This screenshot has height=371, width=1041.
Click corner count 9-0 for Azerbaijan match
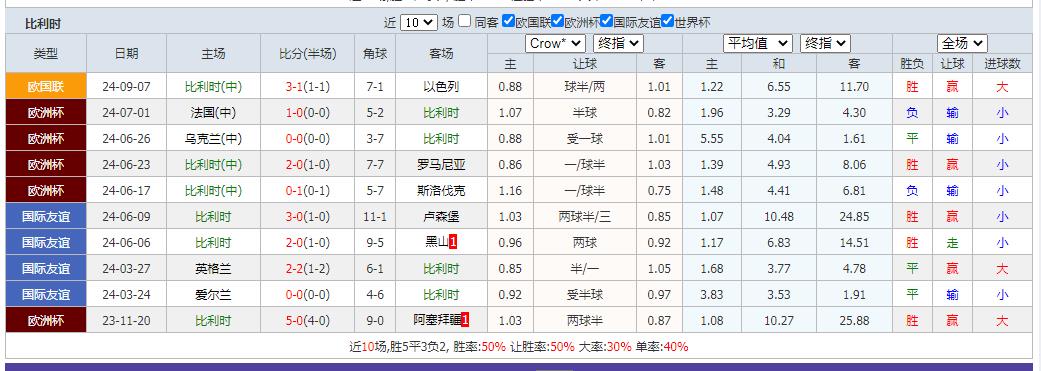click(x=376, y=321)
